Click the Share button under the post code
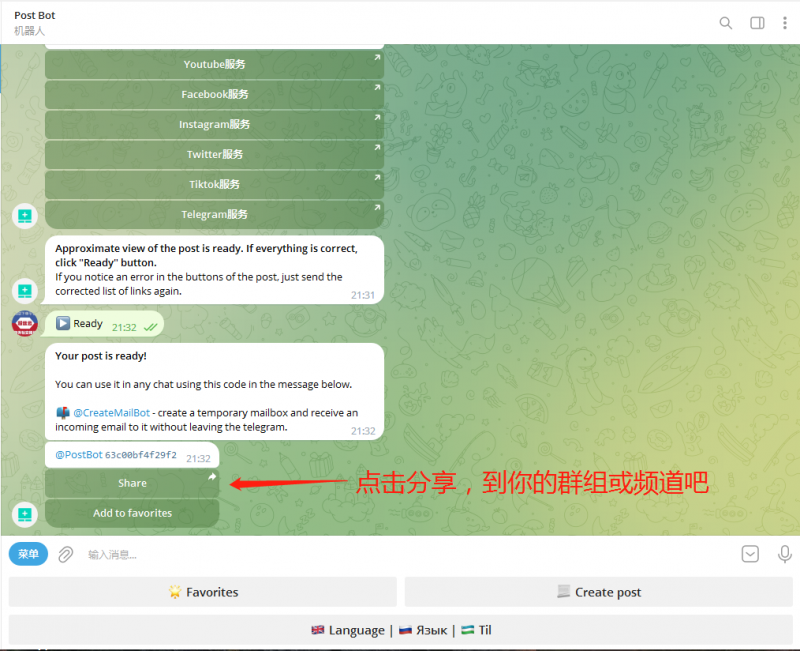 (x=132, y=483)
